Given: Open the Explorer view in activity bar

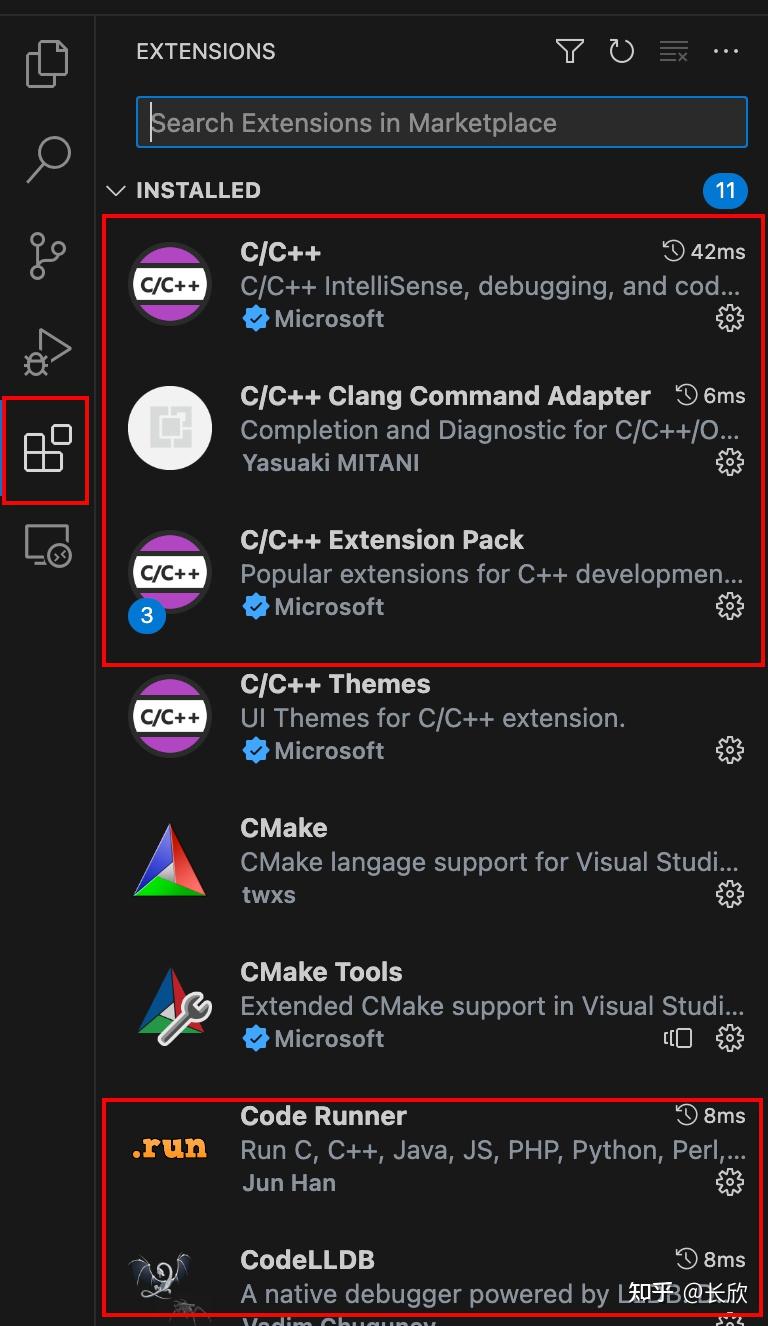Looking at the screenshot, I should (x=46, y=63).
